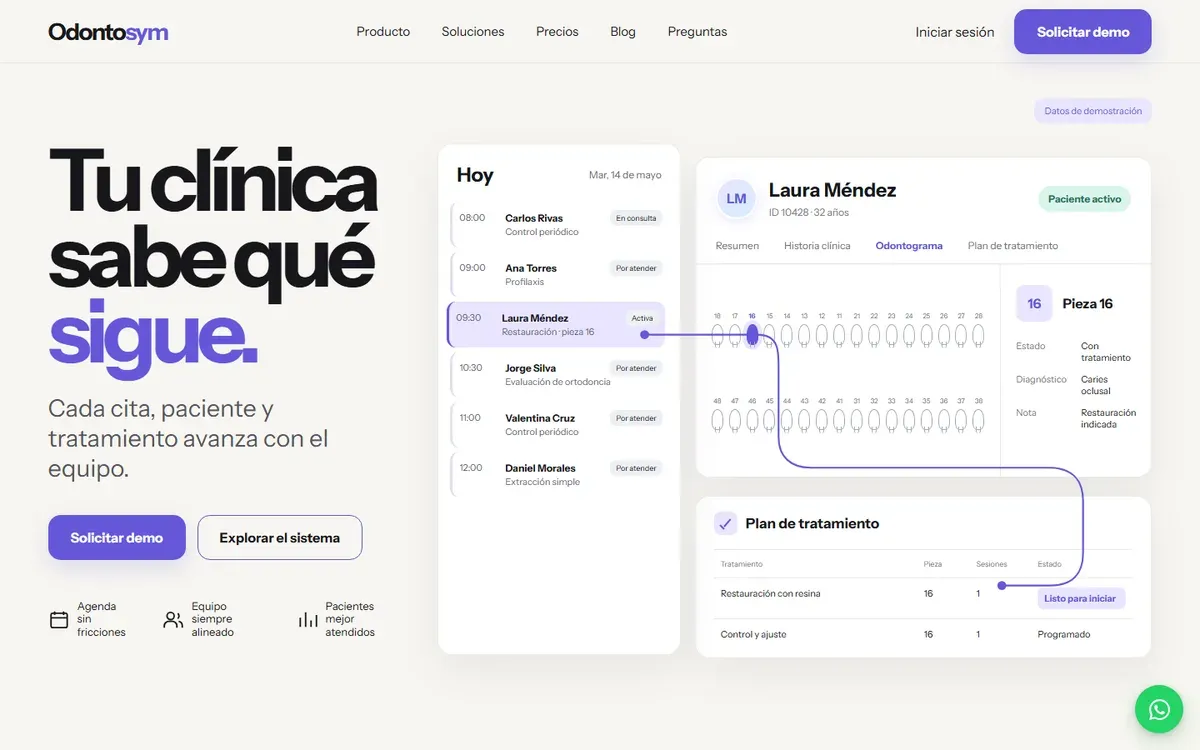Image resolution: width=1200 pixels, height=750 pixels.
Task: Select Laura Méndez 09:30 appointment
Action: click(556, 325)
